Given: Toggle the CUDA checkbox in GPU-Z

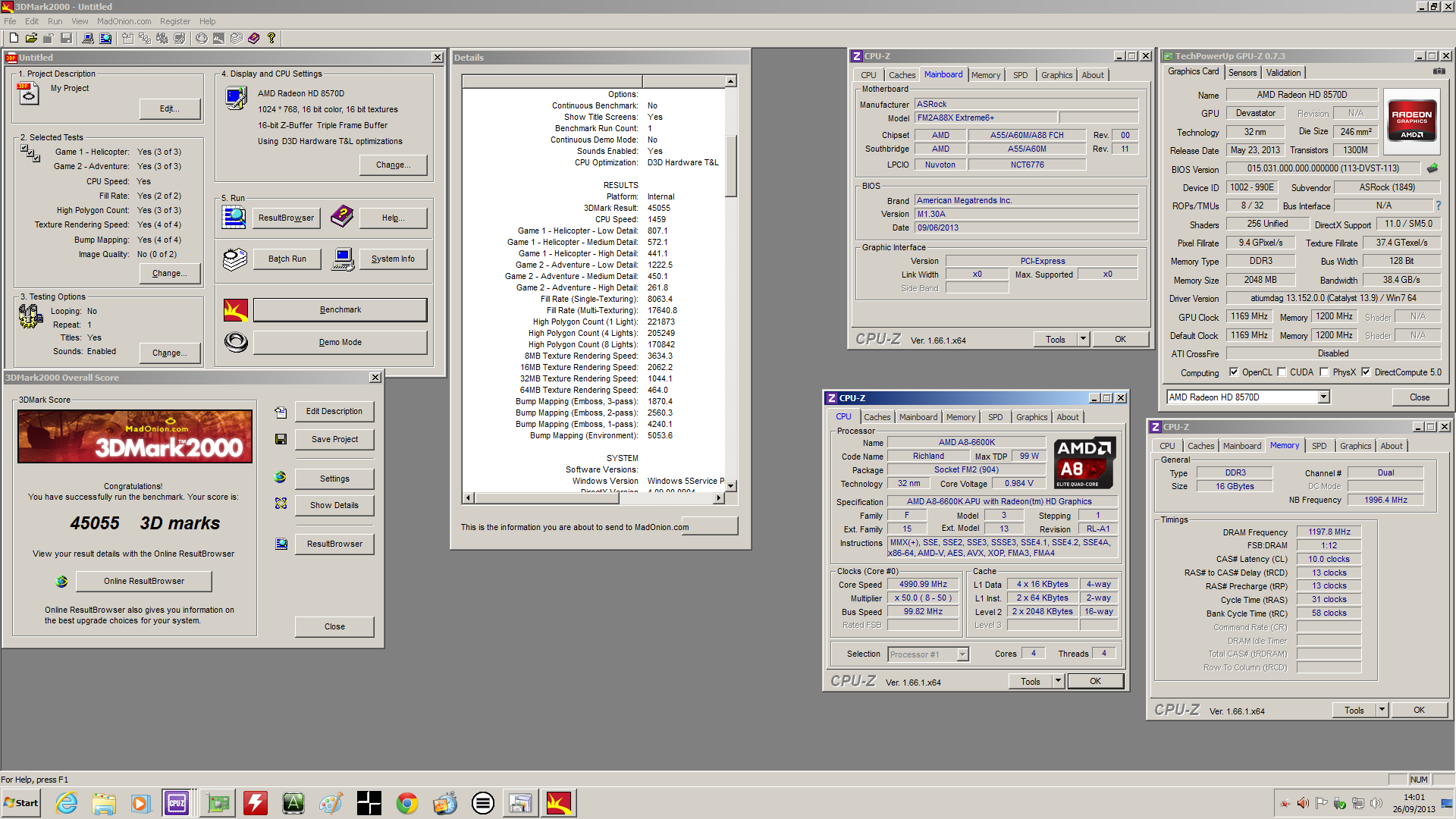Looking at the screenshot, I should pos(1282,372).
